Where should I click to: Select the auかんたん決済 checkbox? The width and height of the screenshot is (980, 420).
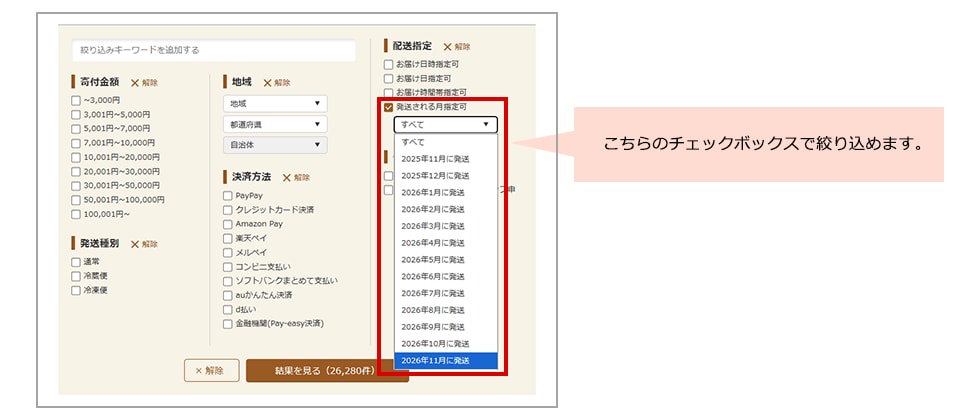pos(228,295)
